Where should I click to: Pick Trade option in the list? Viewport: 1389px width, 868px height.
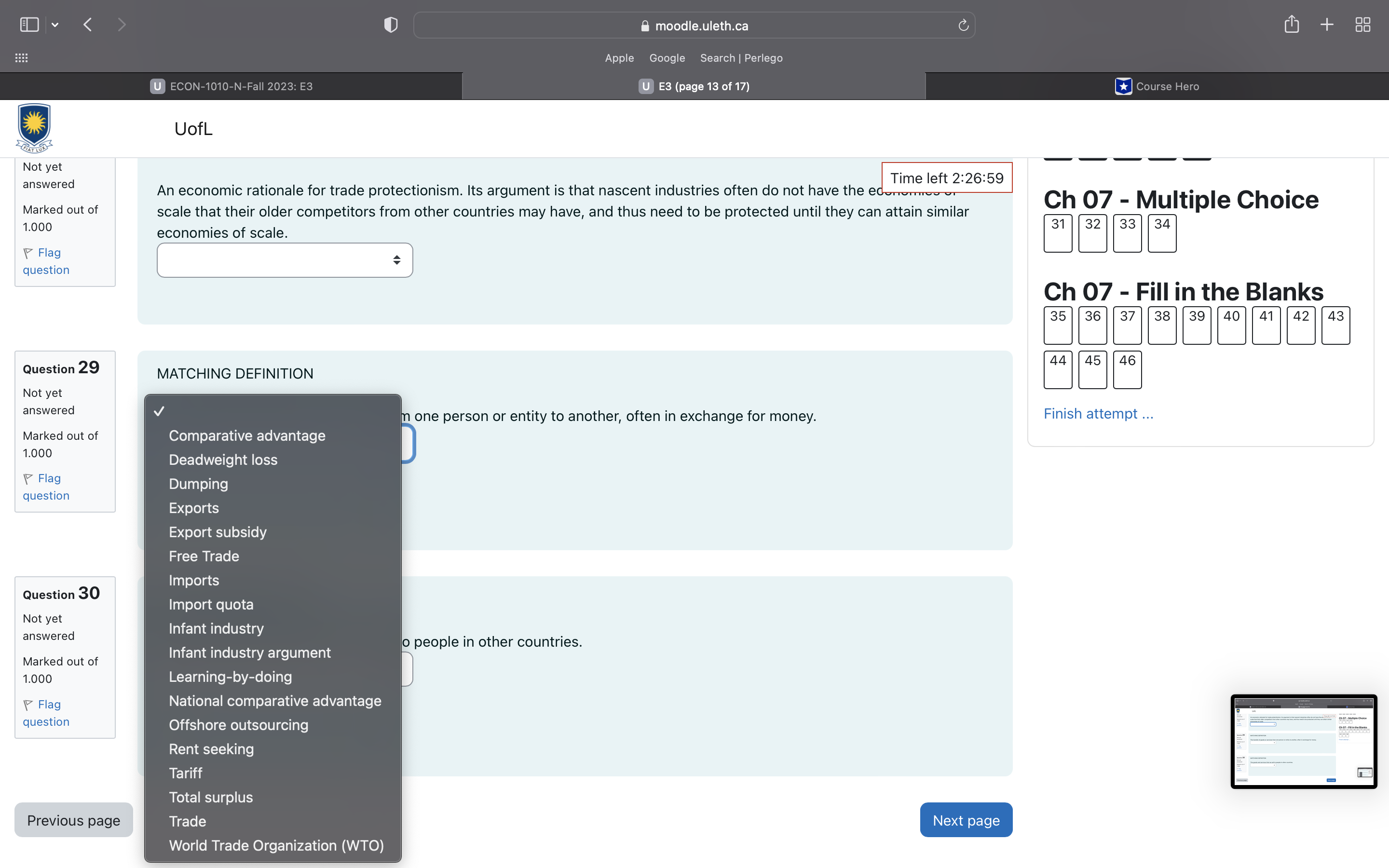pos(187,822)
